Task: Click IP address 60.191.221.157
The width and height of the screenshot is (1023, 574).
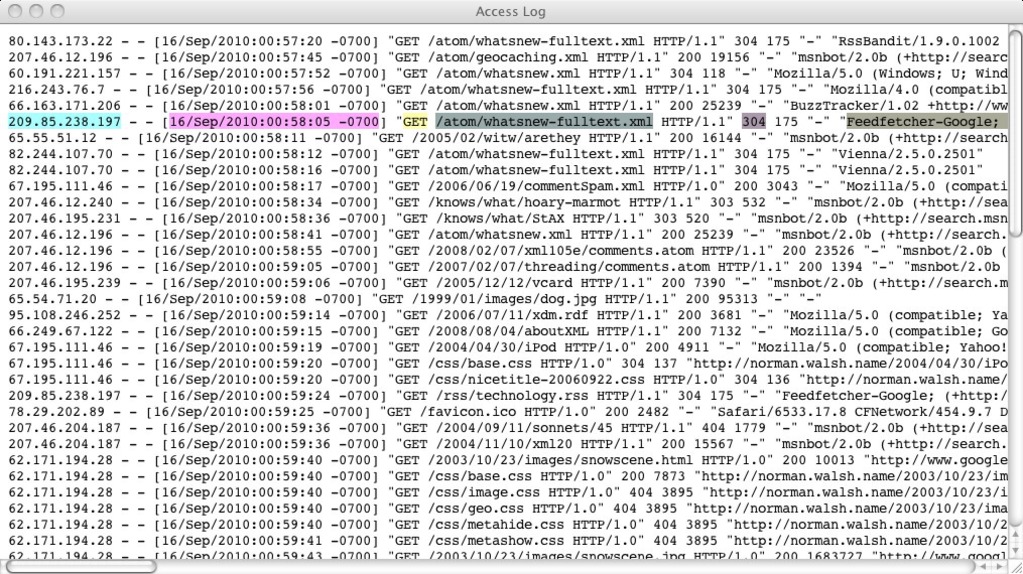Action: (x=64, y=74)
